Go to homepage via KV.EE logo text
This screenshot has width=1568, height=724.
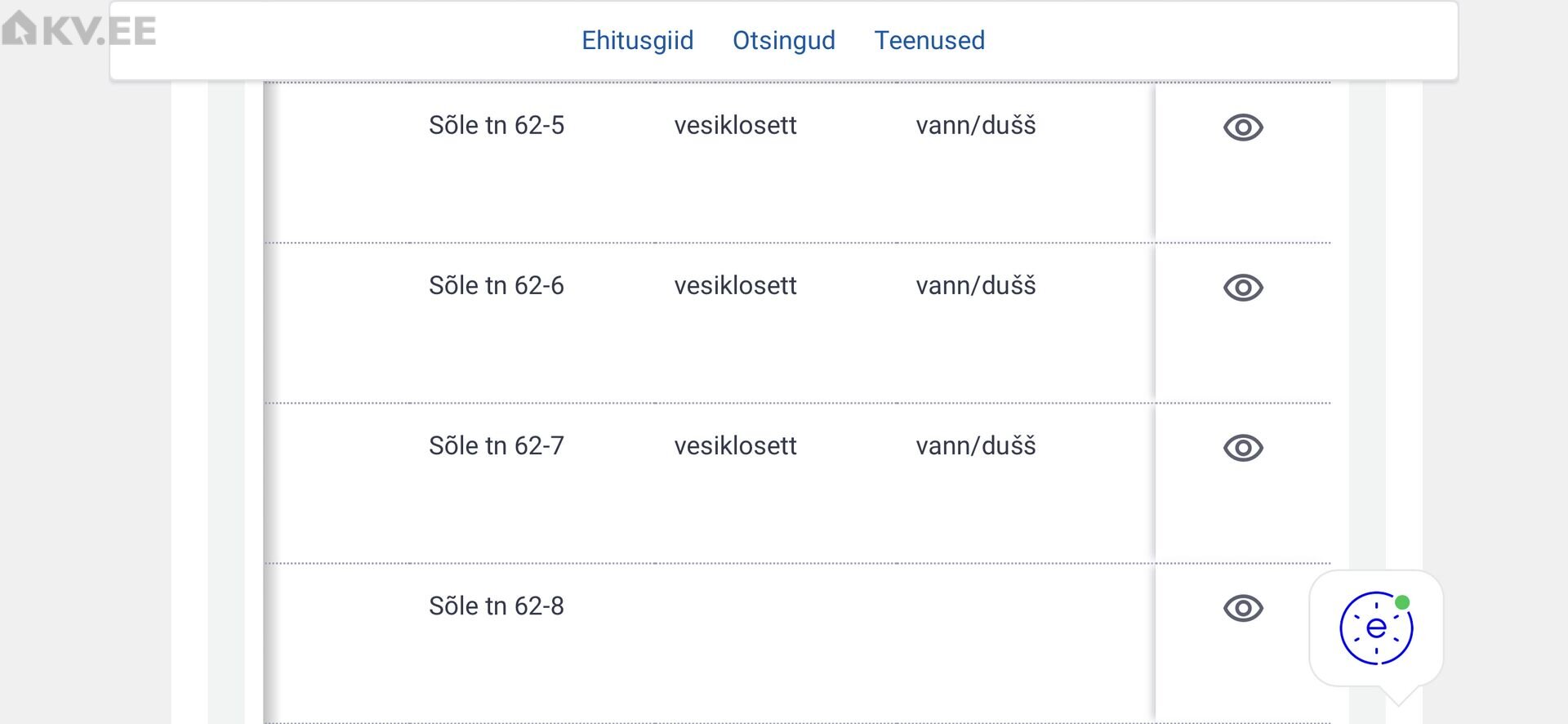tap(99, 31)
